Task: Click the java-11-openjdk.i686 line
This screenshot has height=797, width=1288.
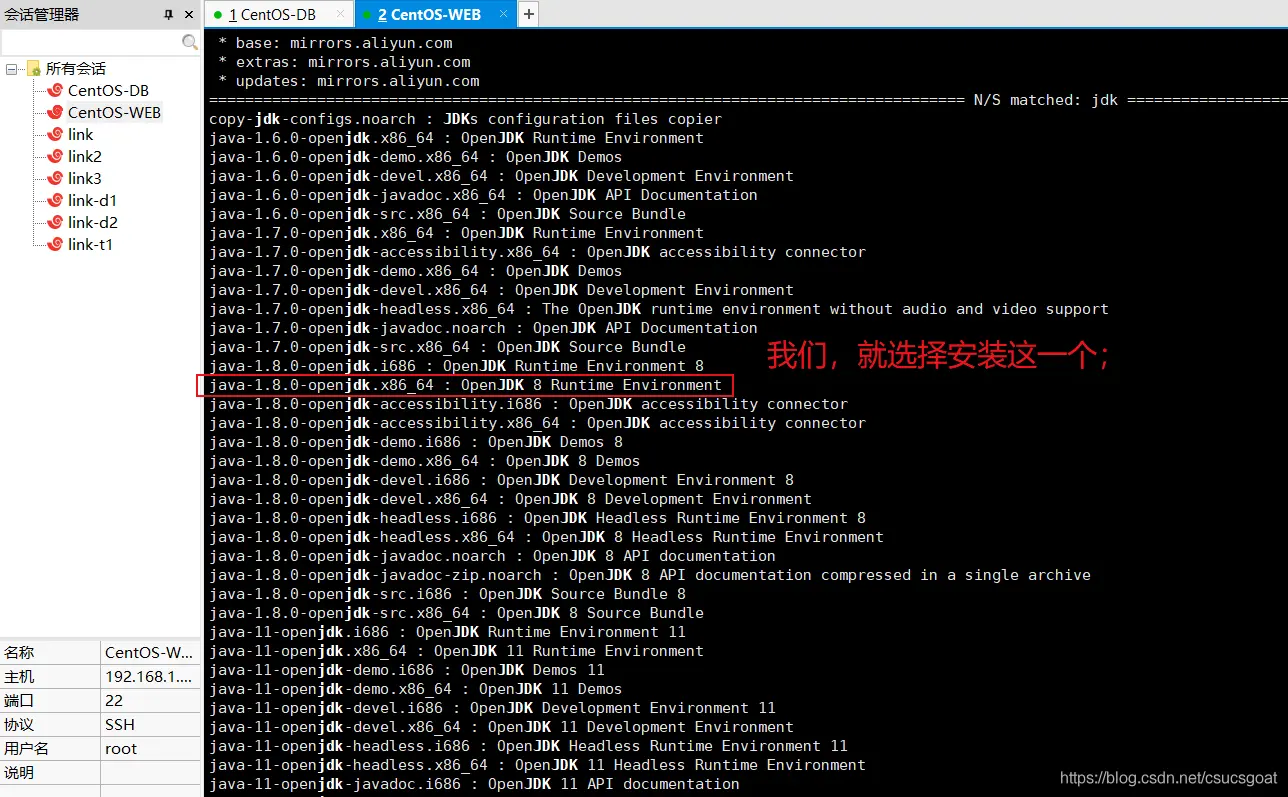Action: 447,632
